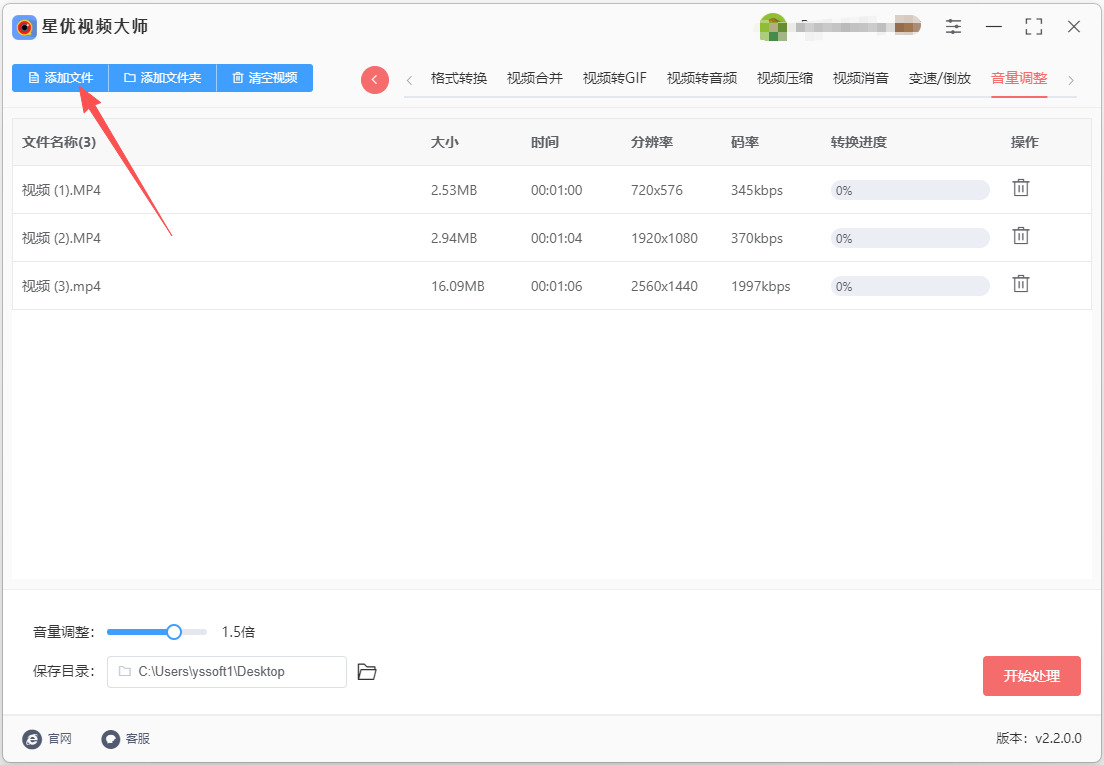The image size is (1104, 765).
Task: Delete the 视频 (3).mp4 row
Action: [x=1021, y=284]
